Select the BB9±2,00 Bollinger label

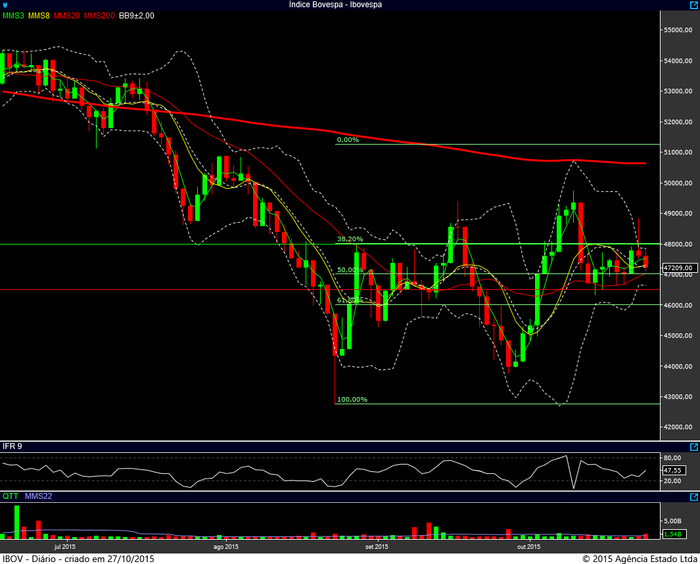[x=137, y=16]
